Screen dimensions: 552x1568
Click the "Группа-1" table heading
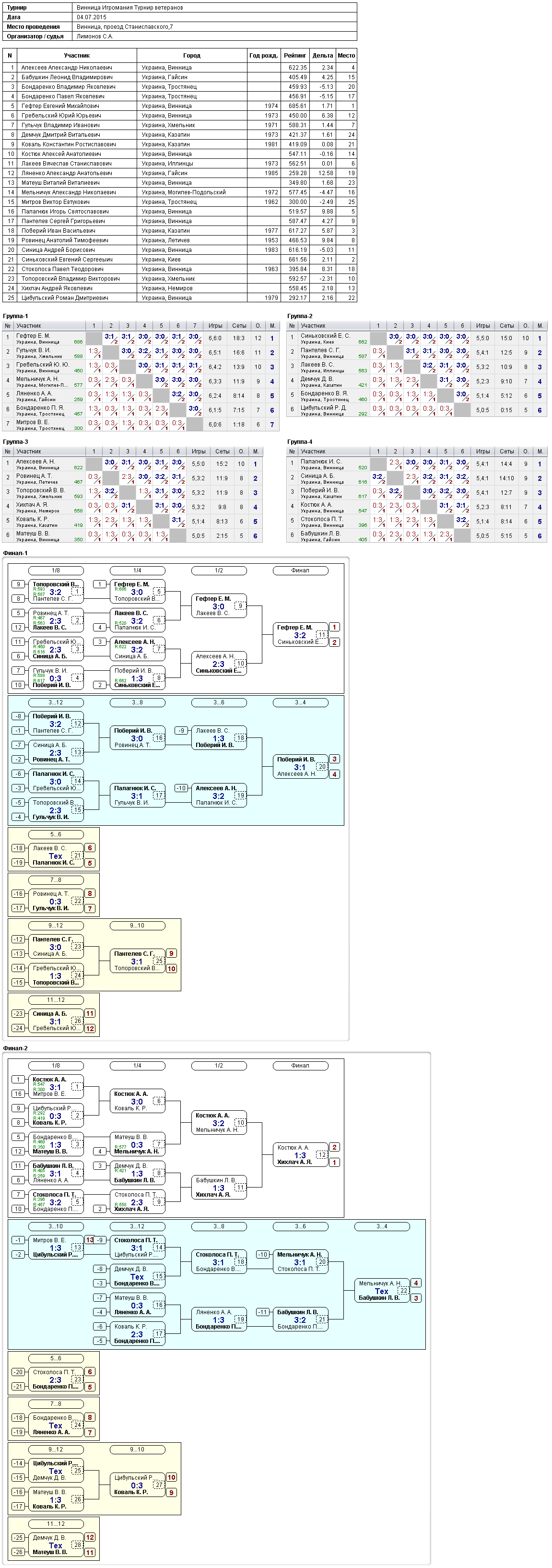(x=15, y=316)
